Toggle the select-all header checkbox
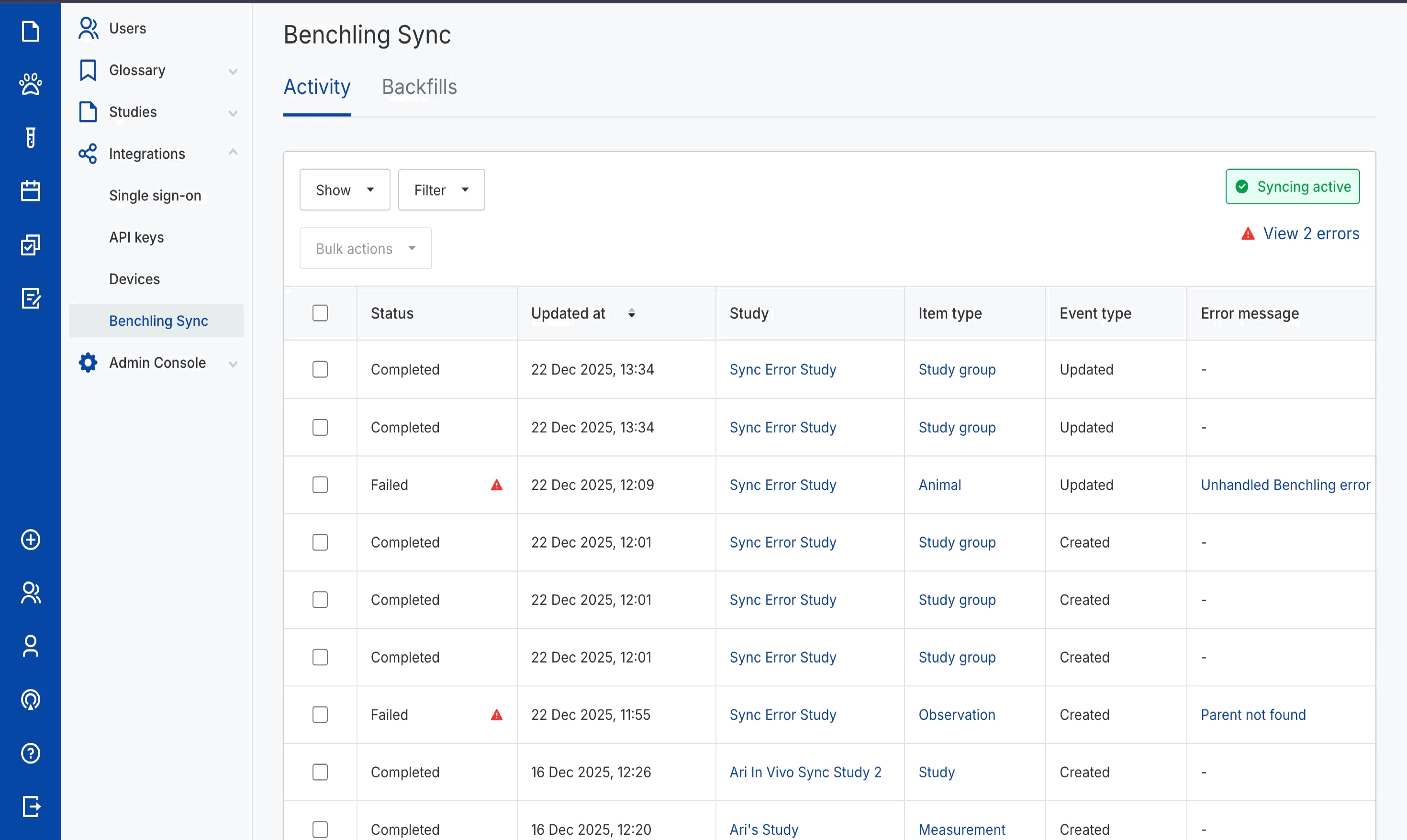 tap(320, 313)
